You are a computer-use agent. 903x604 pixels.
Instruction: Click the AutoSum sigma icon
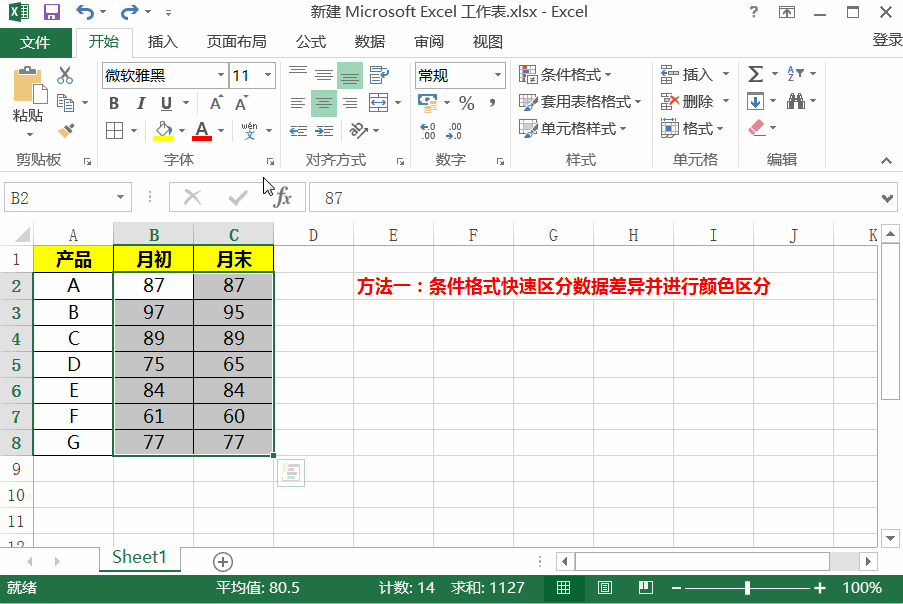(755, 74)
